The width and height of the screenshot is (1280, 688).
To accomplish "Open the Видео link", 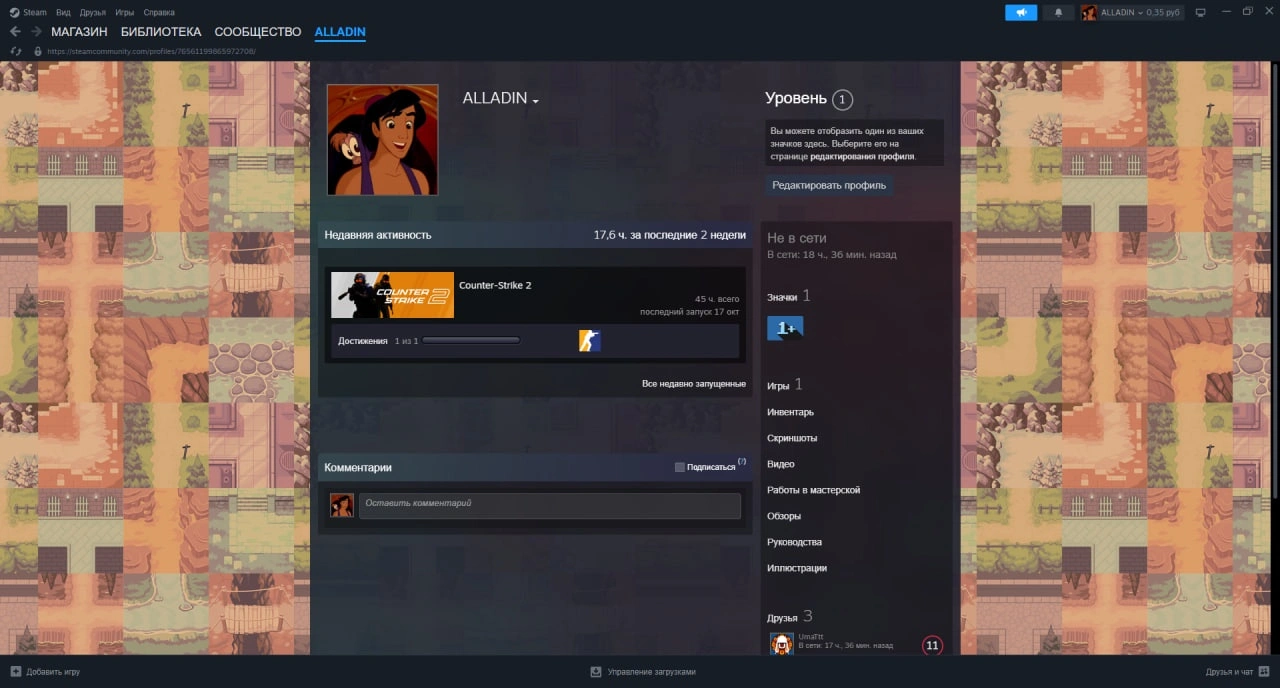I will click(x=781, y=464).
